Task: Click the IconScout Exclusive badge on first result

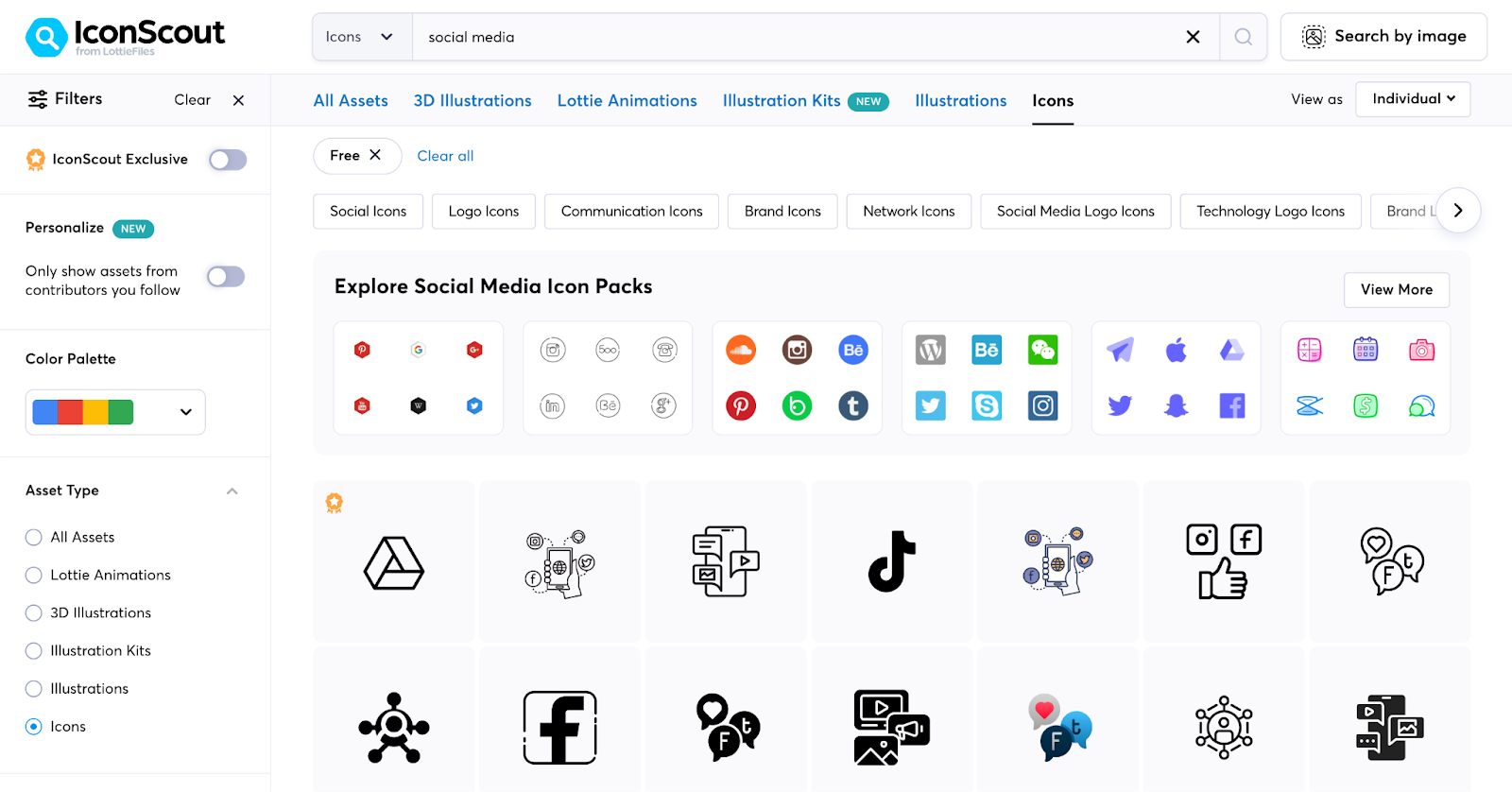Action: [x=335, y=503]
